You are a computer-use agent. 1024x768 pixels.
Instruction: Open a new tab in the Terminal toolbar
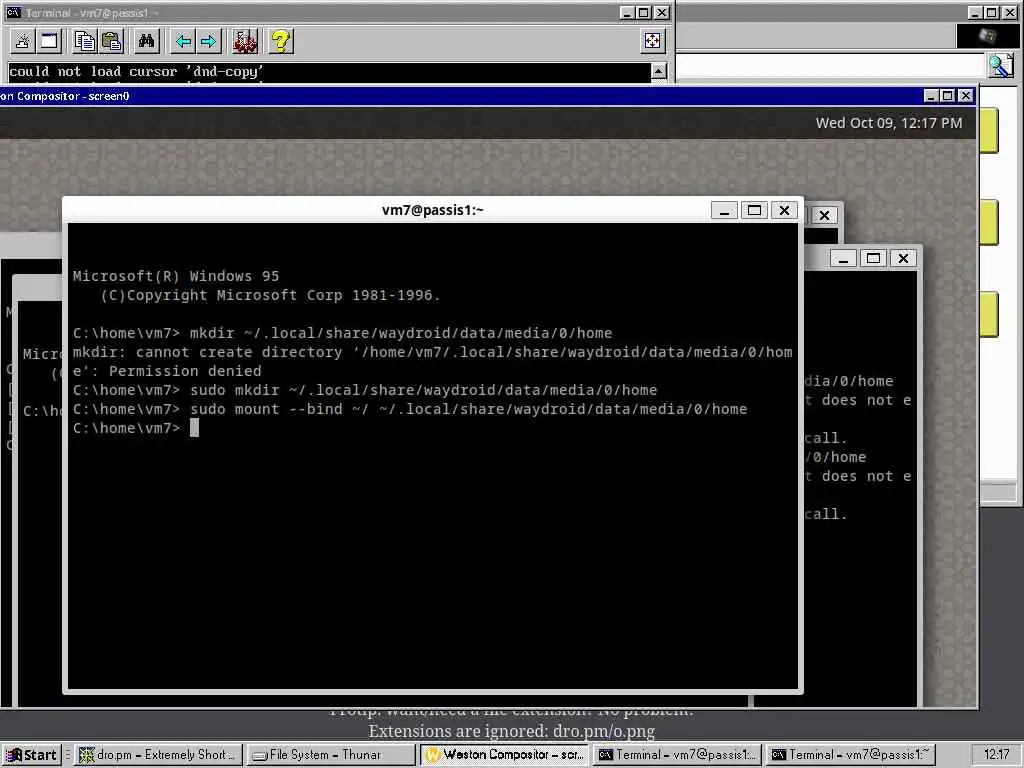pos(22,41)
